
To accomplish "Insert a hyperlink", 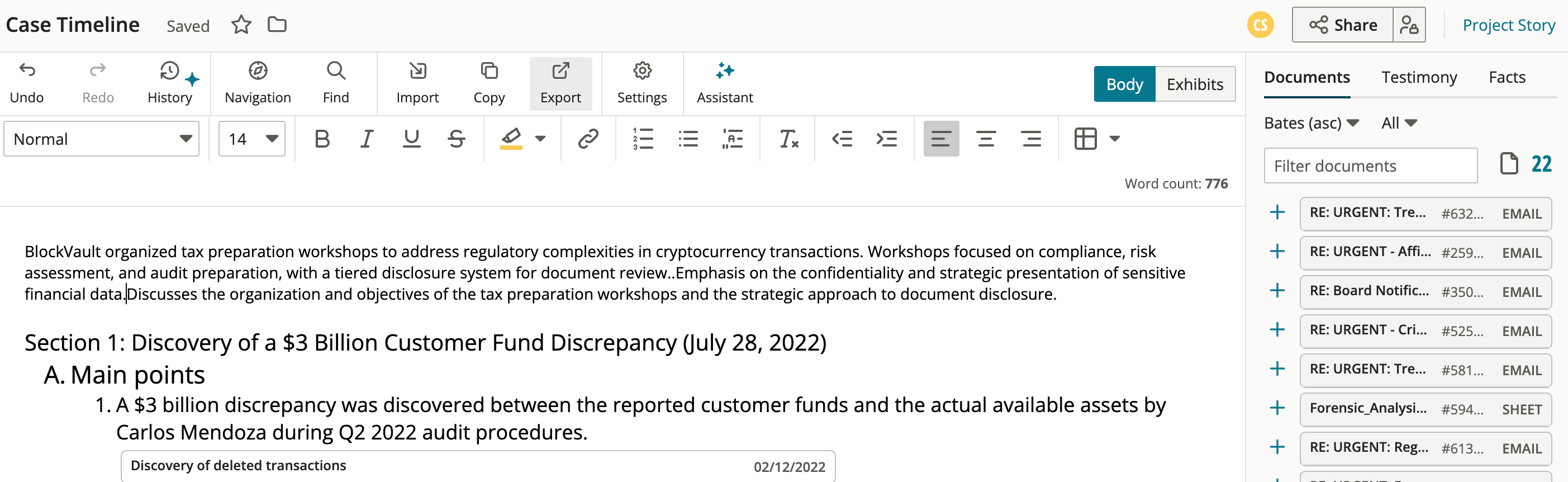I will point(588,139).
